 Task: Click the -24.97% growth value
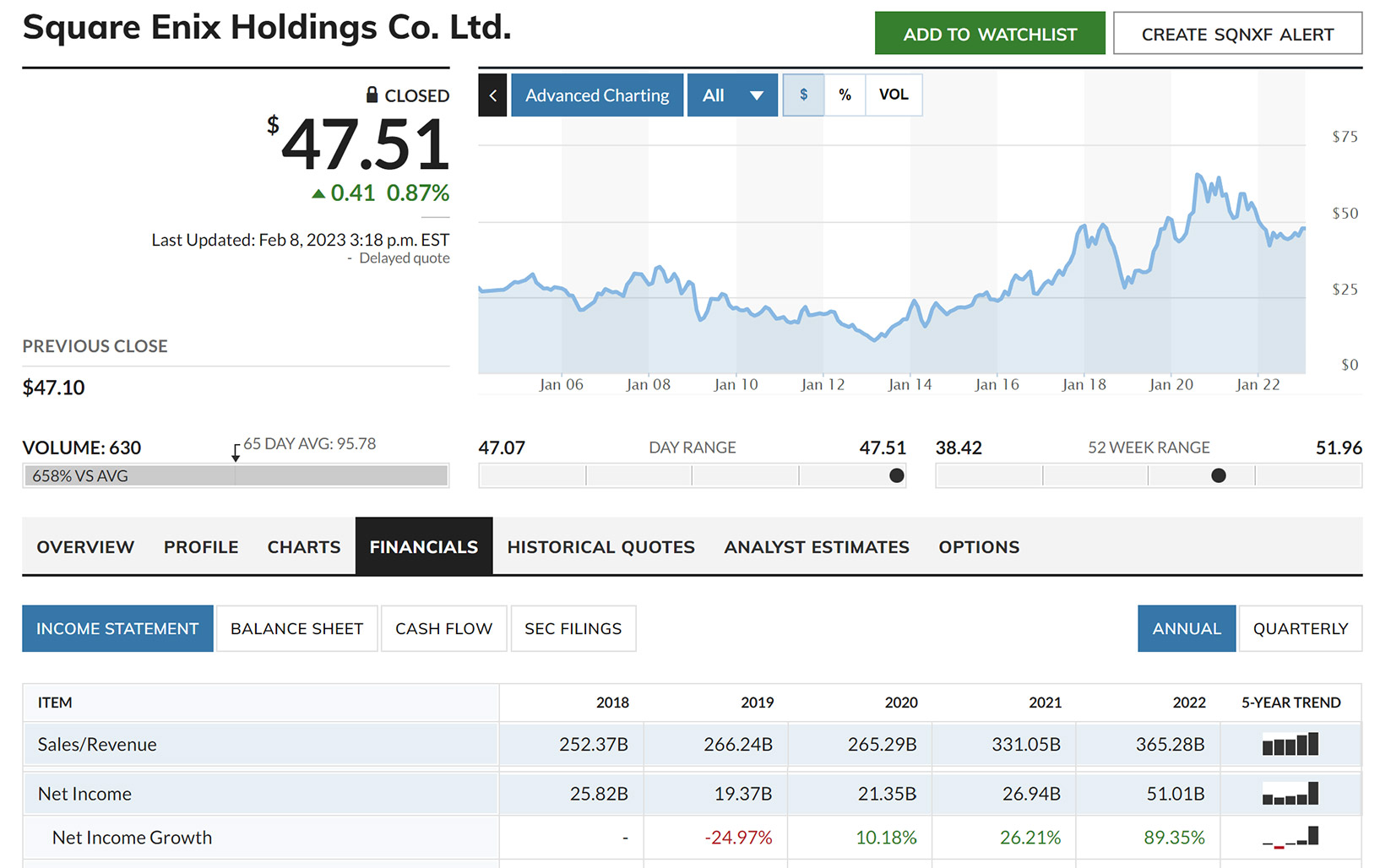(x=738, y=837)
